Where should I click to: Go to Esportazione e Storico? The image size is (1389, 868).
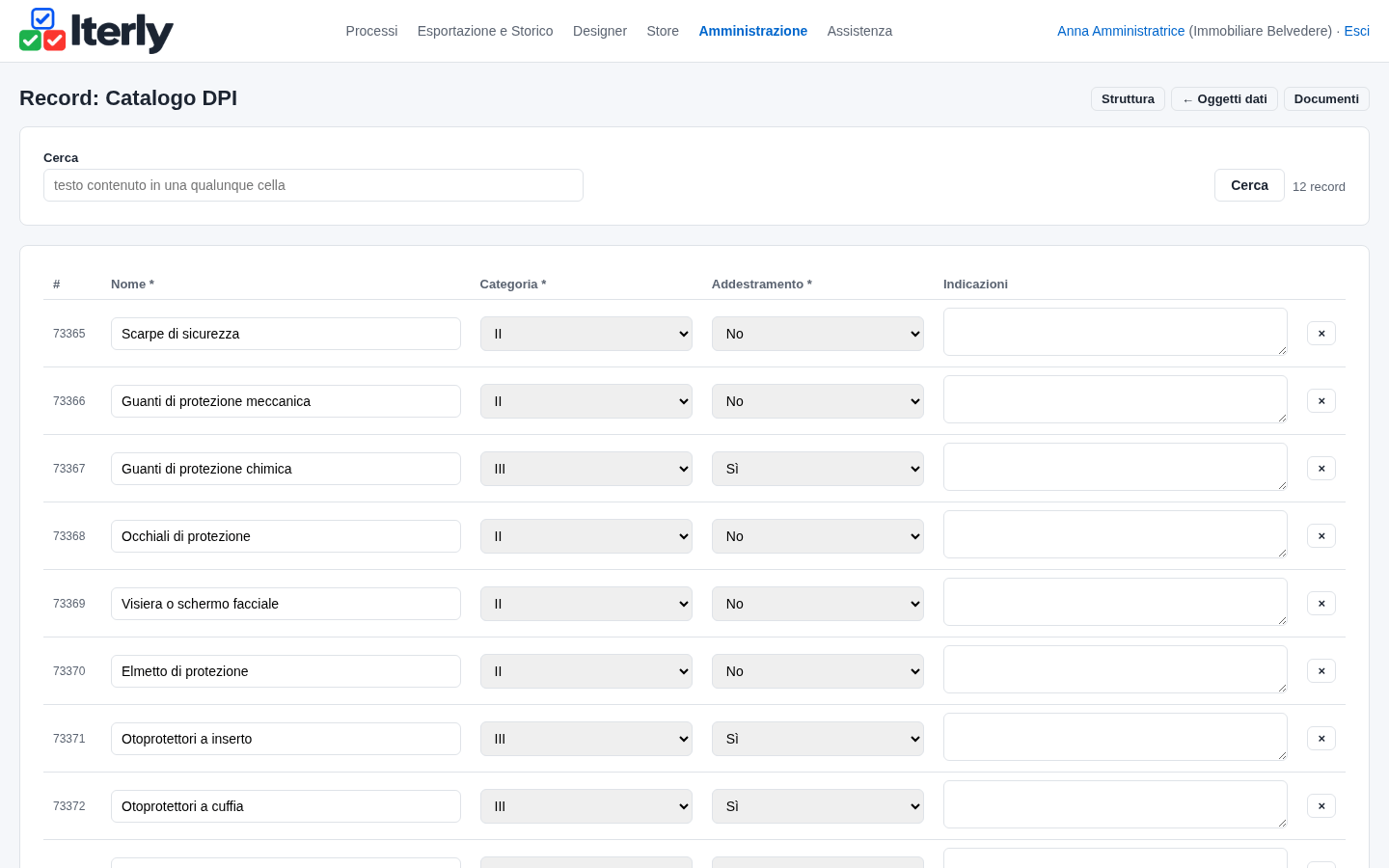click(485, 31)
